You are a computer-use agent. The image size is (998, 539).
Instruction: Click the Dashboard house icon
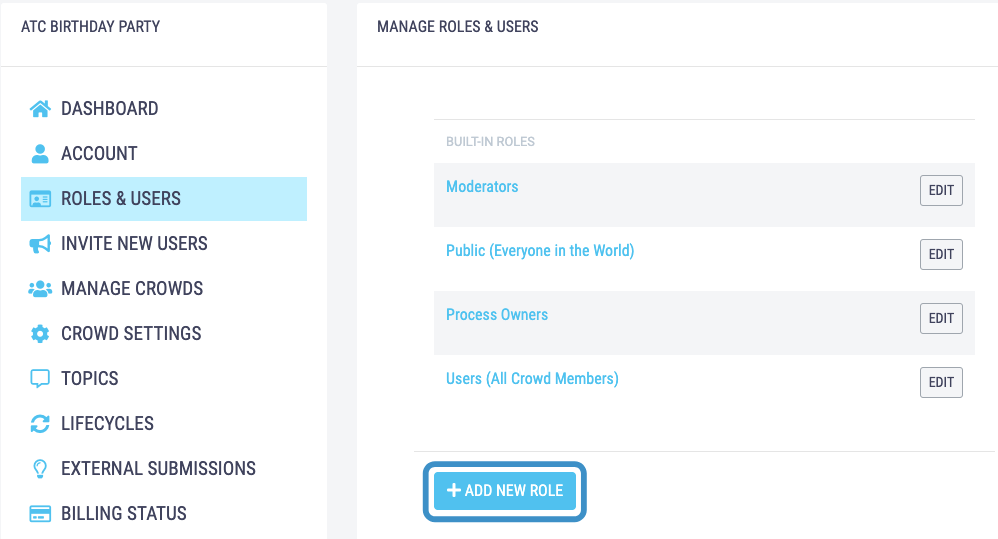tap(40, 109)
